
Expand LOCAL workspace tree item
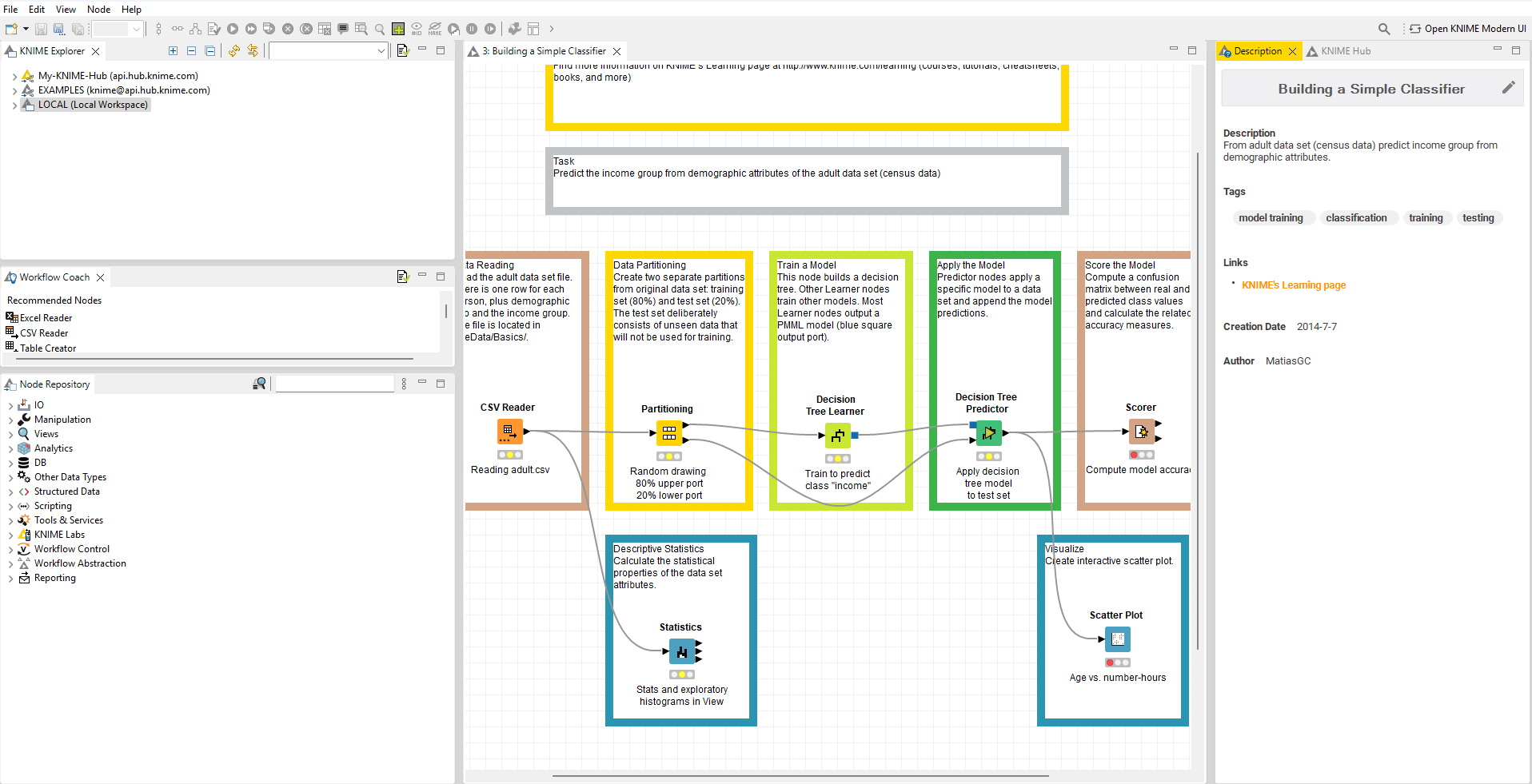14,105
